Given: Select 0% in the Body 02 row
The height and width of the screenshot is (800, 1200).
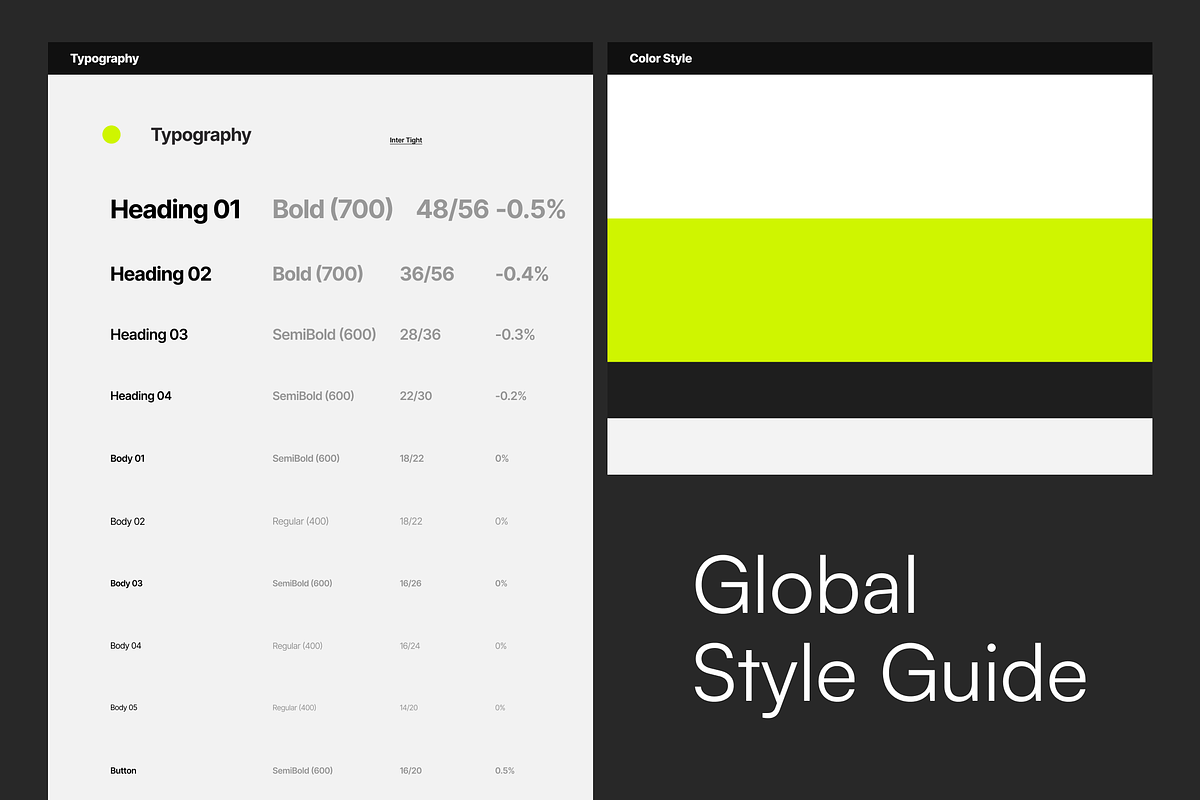Looking at the screenshot, I should coord(502,522).
